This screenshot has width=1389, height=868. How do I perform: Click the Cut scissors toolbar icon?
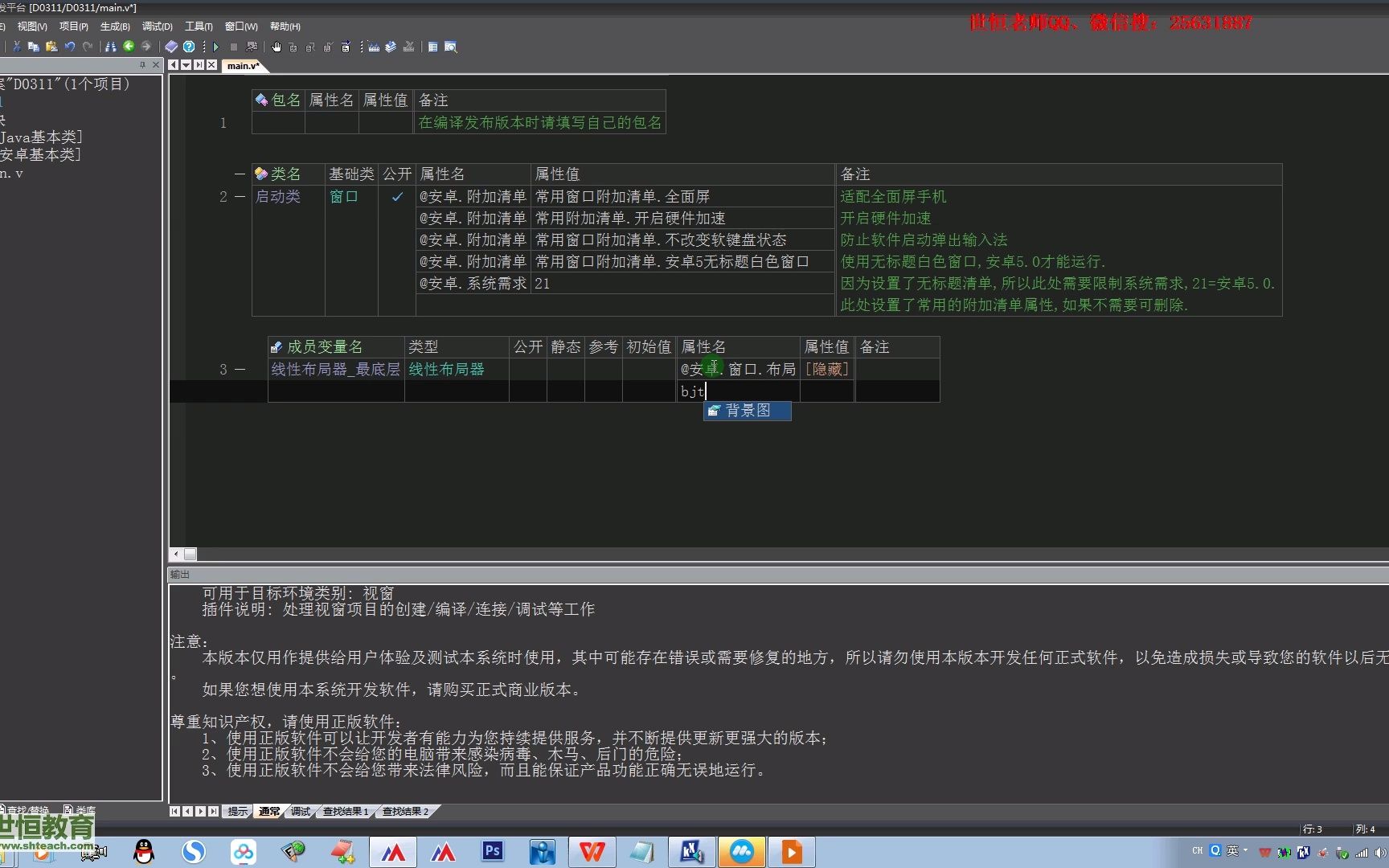point(16,47)
